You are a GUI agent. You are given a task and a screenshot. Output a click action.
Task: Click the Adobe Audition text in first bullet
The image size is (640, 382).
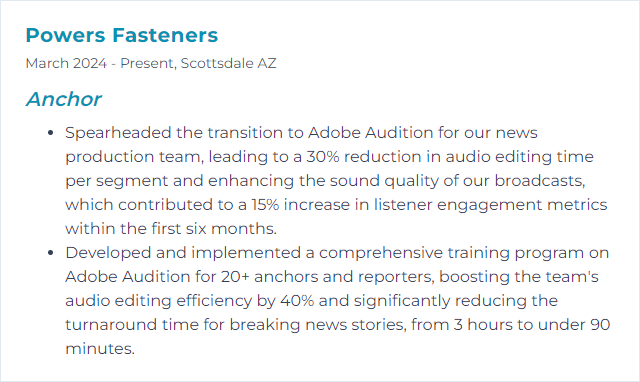[370, 133]
